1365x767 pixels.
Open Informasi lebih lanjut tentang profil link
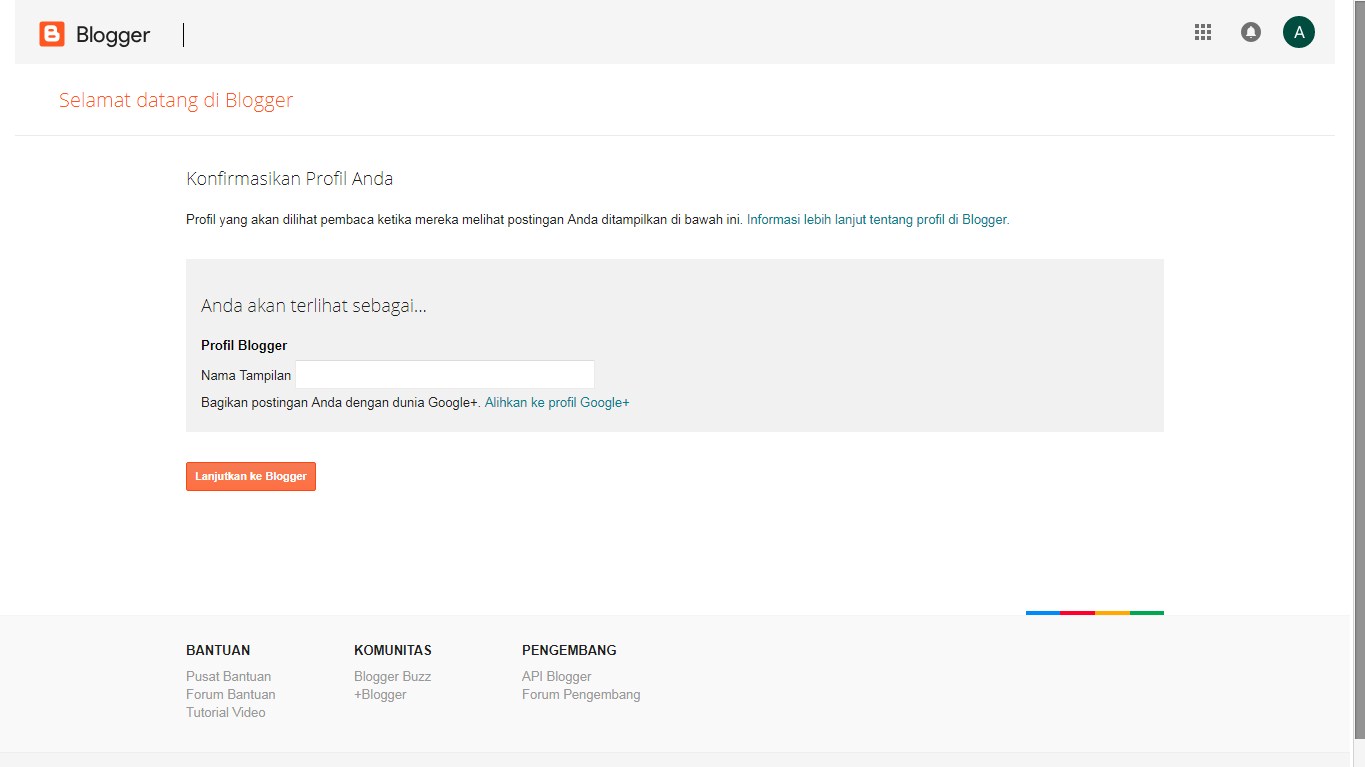(x=878, y=219)
